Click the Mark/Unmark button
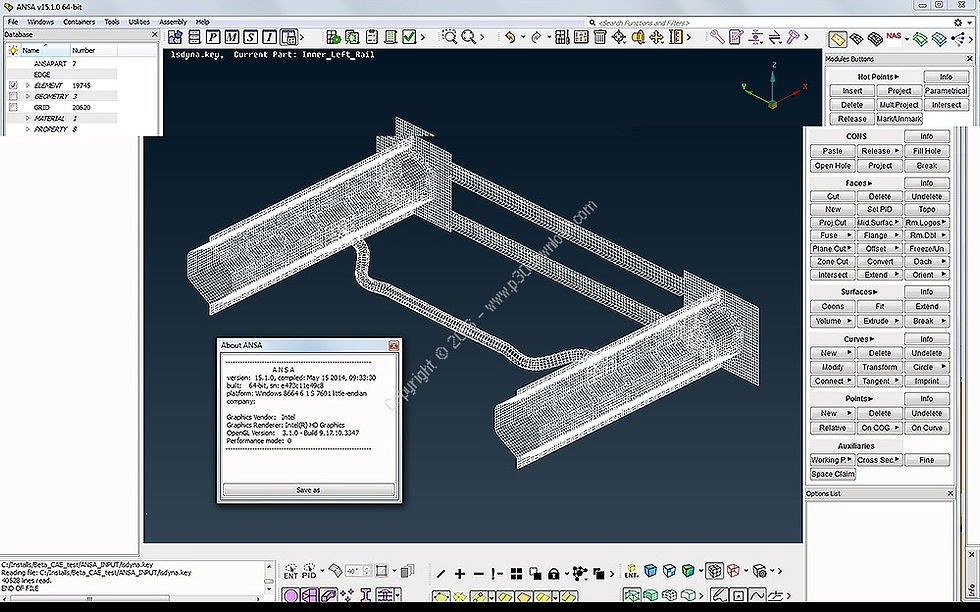 tap(899, 119)
